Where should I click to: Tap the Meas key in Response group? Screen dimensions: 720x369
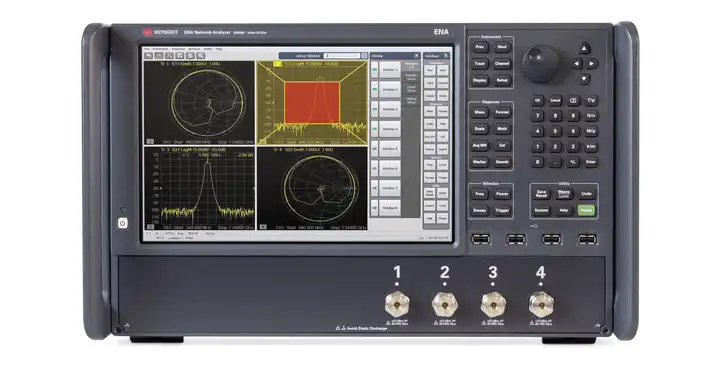pyautogui.click(x=479, y=112)
